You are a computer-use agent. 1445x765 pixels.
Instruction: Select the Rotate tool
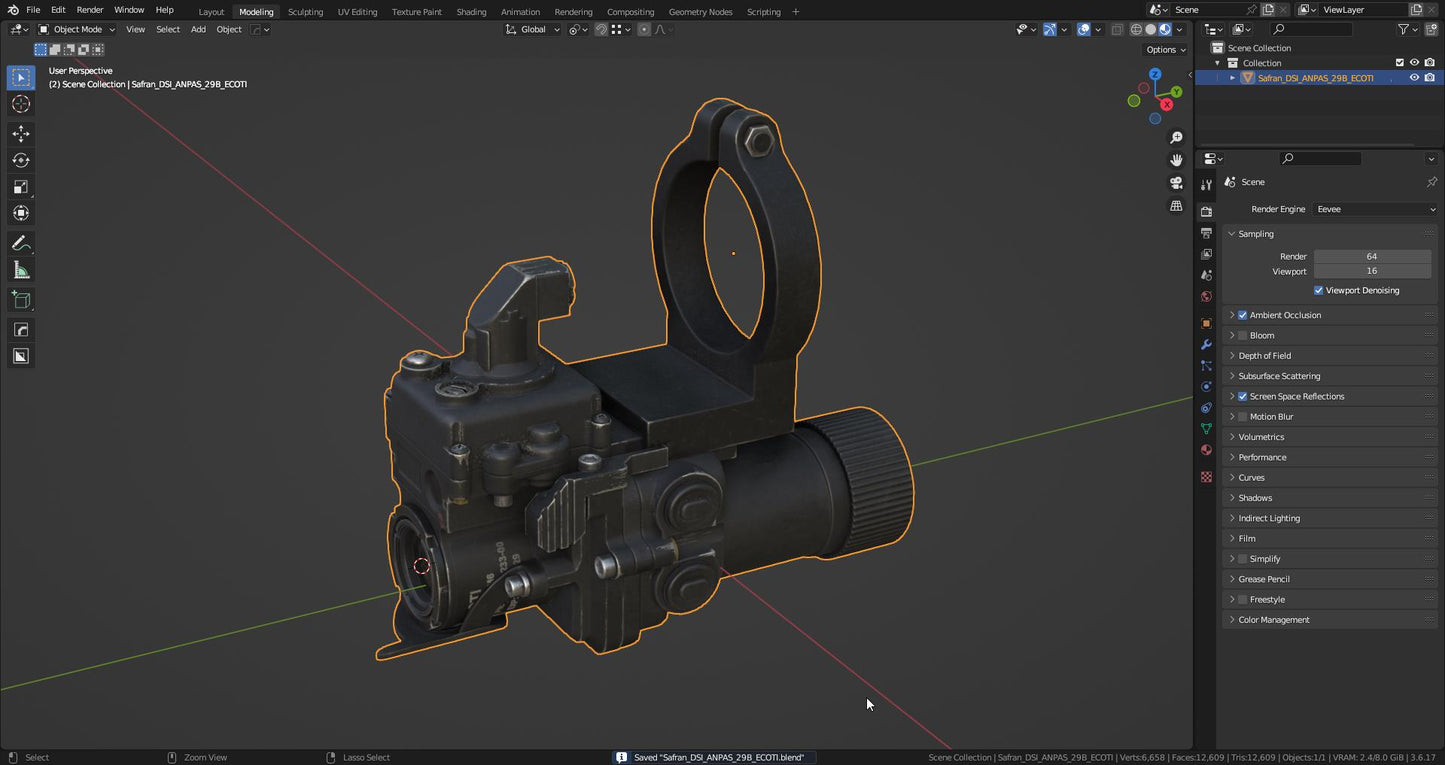(x=21, y=160)
